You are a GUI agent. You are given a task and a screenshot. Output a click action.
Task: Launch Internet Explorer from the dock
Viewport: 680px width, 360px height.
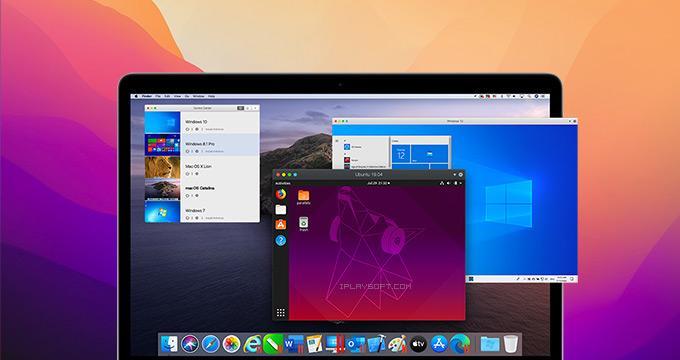(x=252, y=344)
